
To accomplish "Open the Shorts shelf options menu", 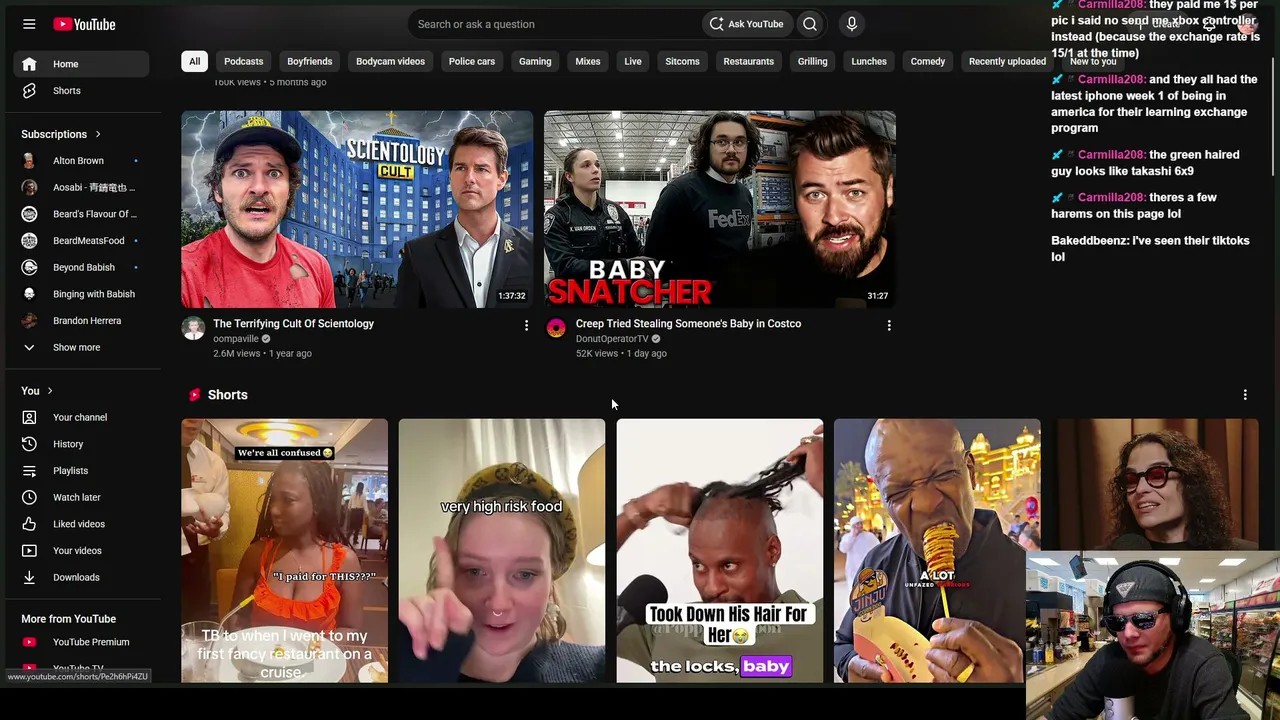I will pos(1245,395).
